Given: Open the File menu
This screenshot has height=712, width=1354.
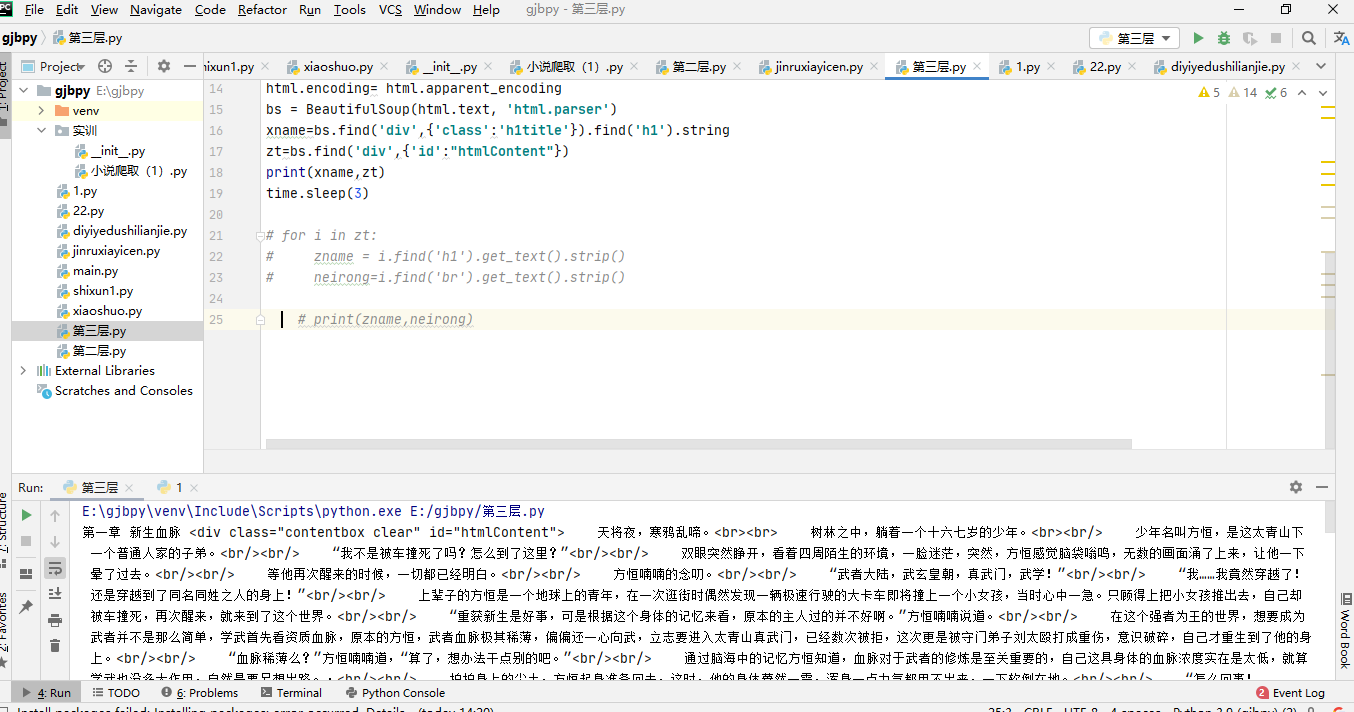Looking at the screenshot, I should 34,10.
